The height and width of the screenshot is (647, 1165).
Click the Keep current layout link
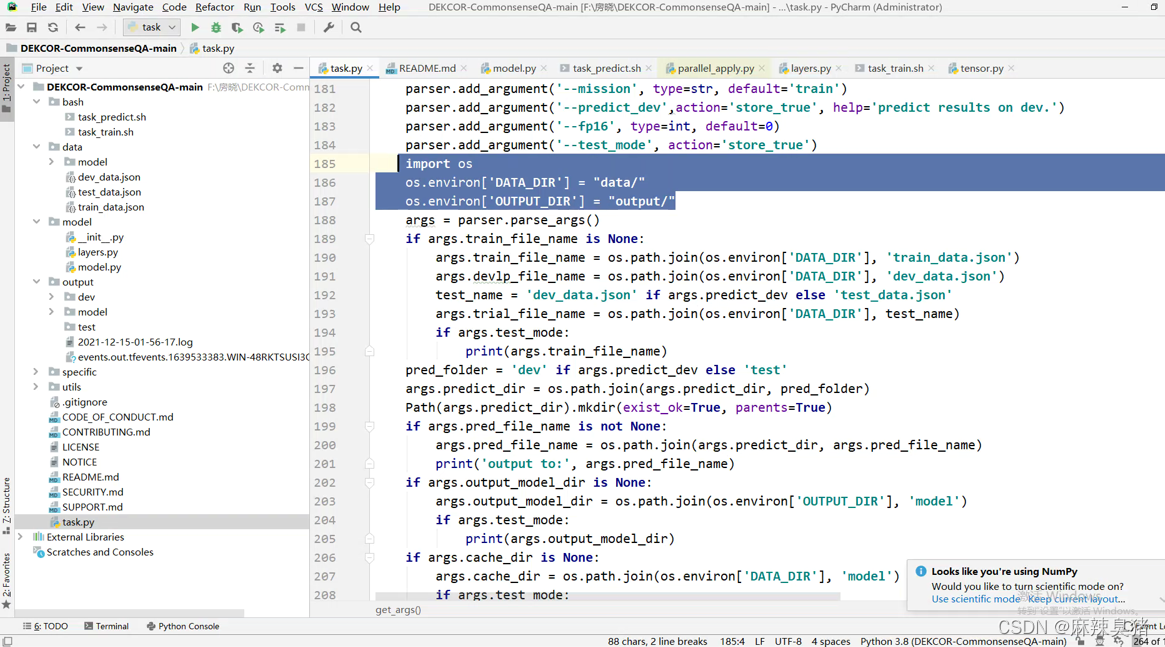pos(1076,599)
